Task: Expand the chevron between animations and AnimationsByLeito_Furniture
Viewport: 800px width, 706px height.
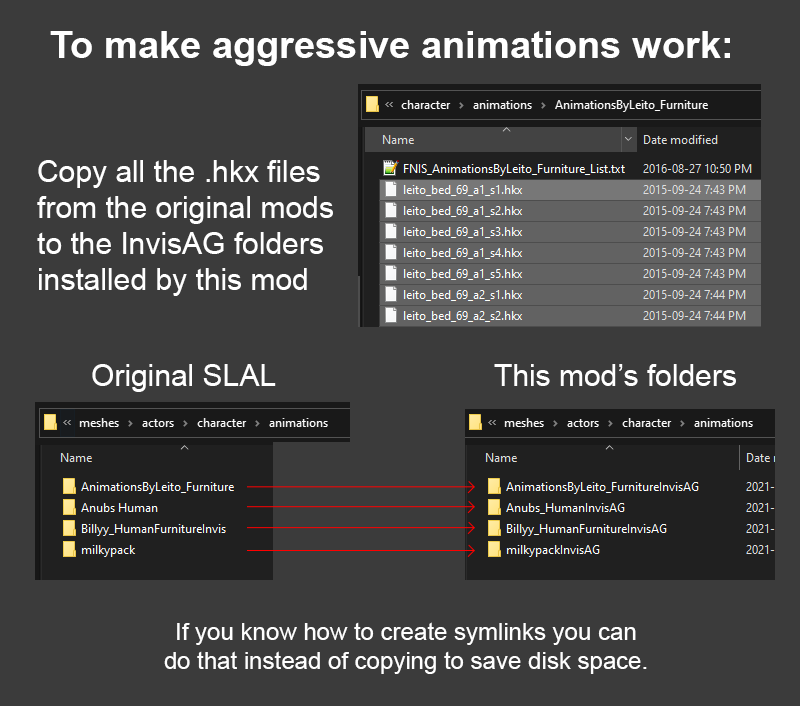Action: pos(543,105)
